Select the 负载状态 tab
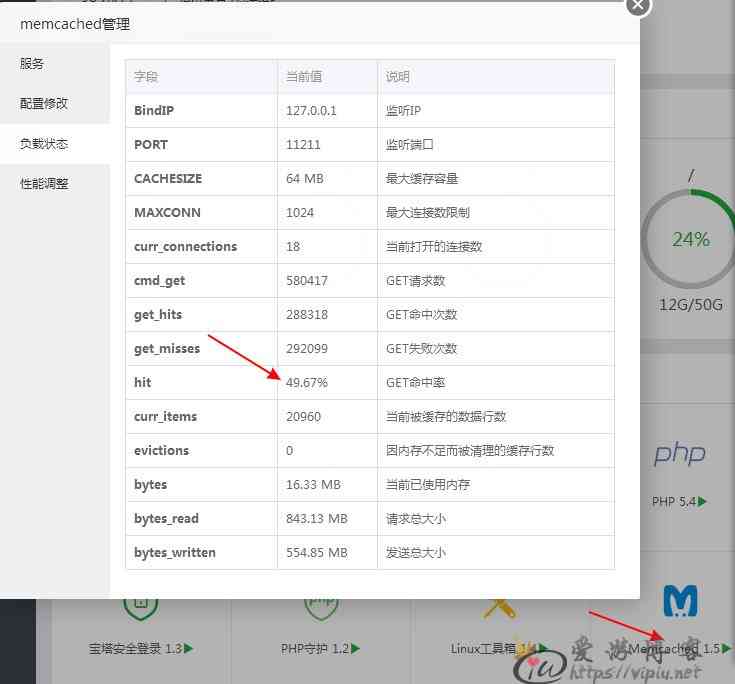 55,143
